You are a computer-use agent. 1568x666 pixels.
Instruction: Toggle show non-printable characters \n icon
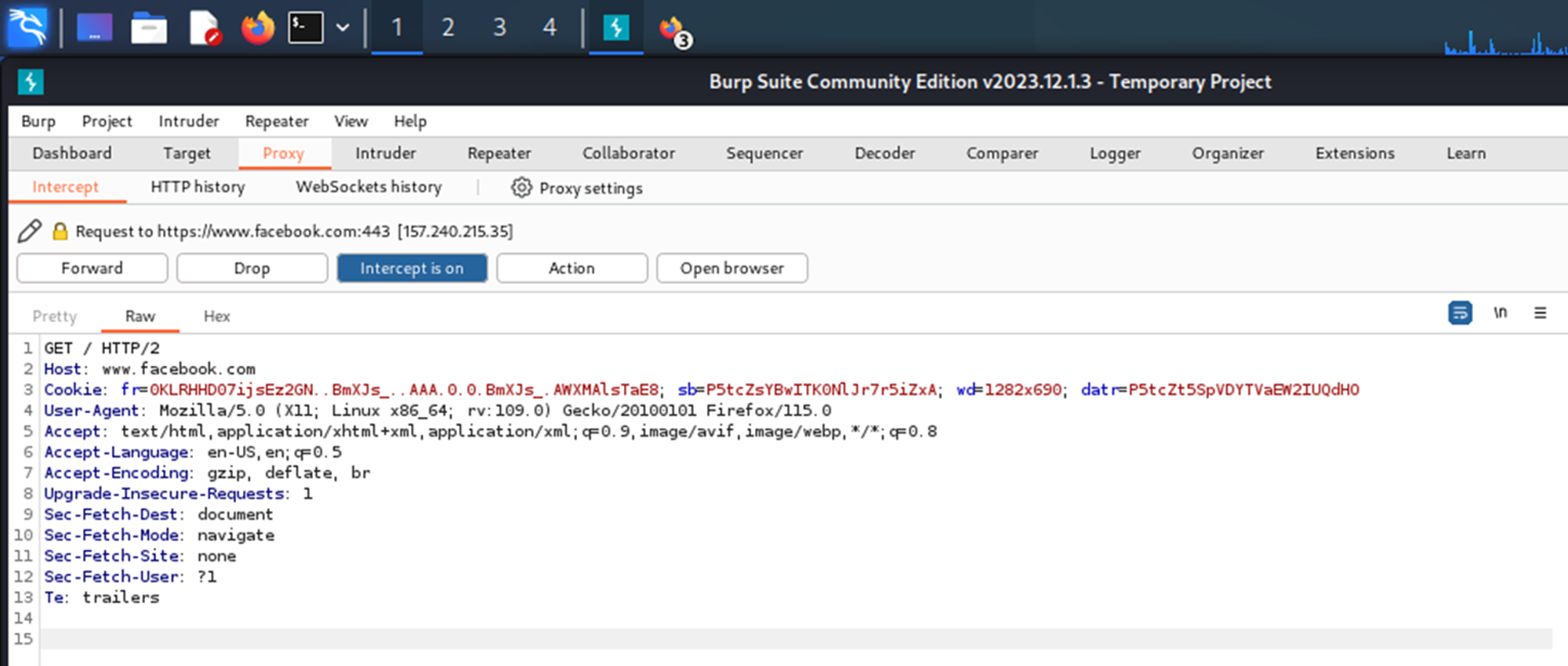click(1500, 313)
